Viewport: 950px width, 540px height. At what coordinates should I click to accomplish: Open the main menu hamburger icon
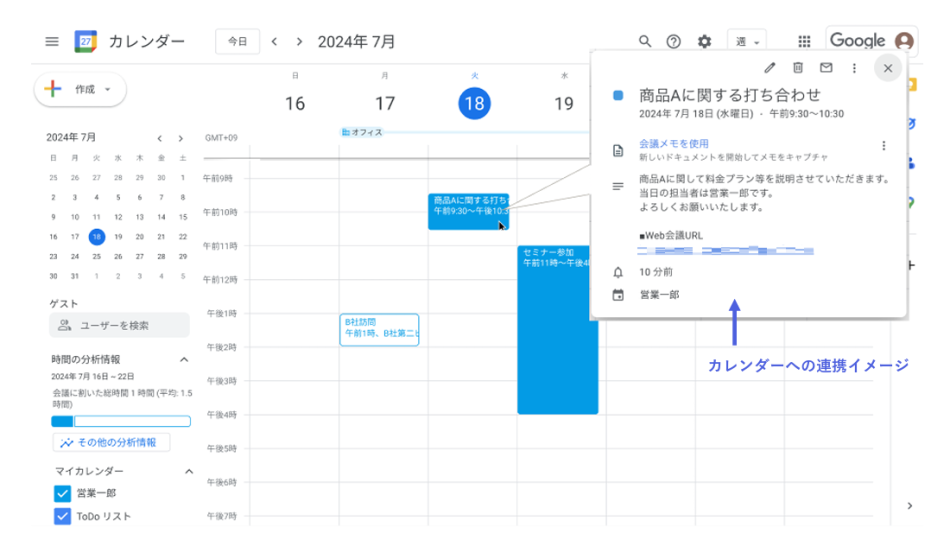pos(52,41)
